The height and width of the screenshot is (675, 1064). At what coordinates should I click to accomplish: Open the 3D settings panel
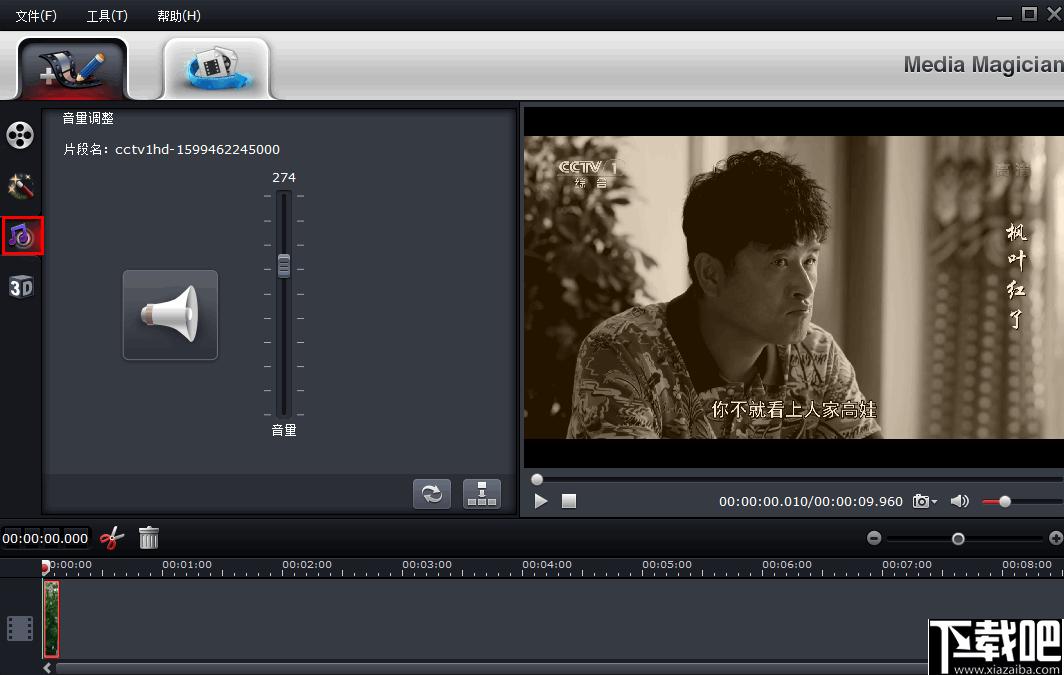[x=21, y=287]
